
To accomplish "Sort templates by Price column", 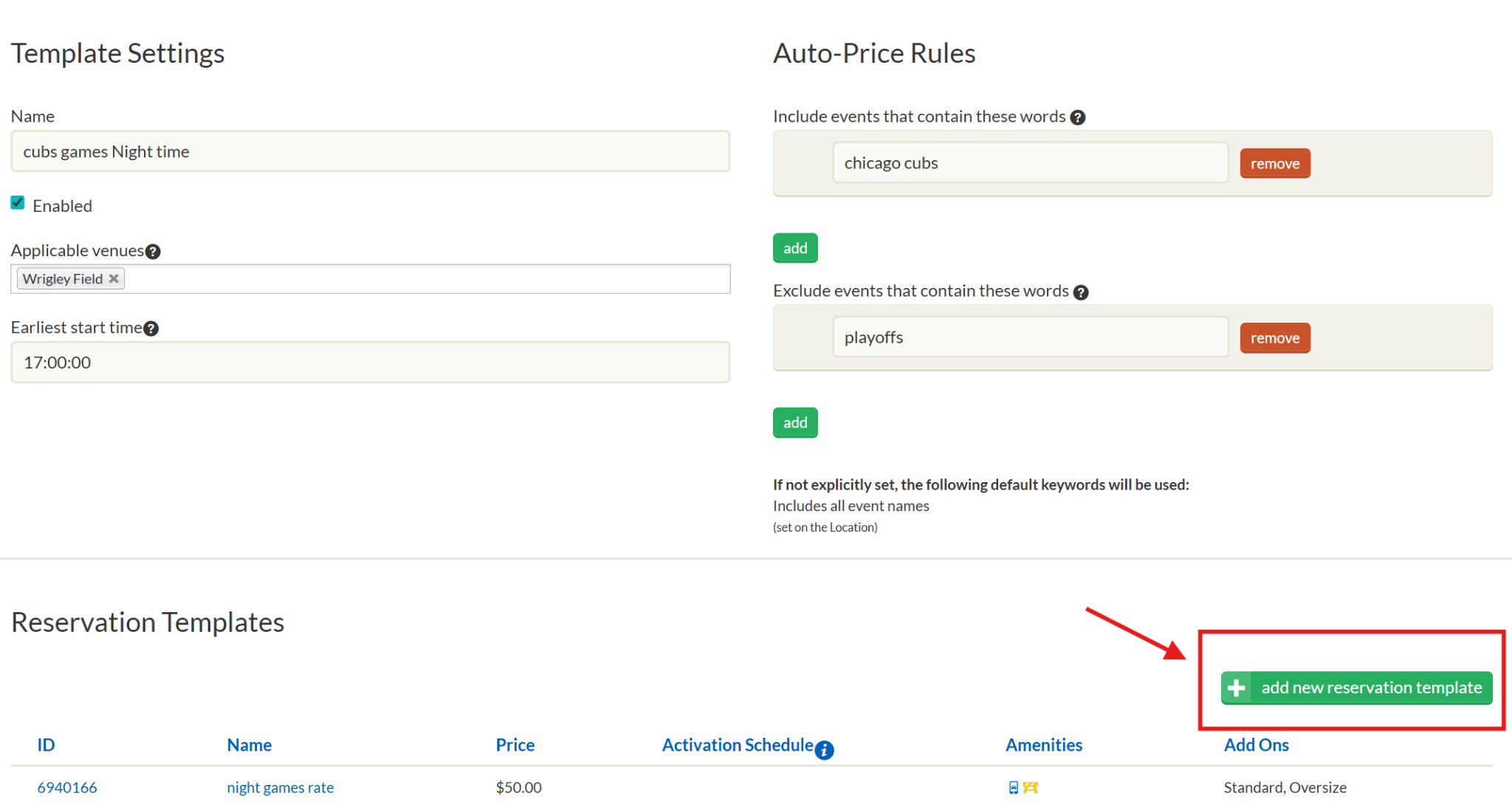I will coord(515,745).
